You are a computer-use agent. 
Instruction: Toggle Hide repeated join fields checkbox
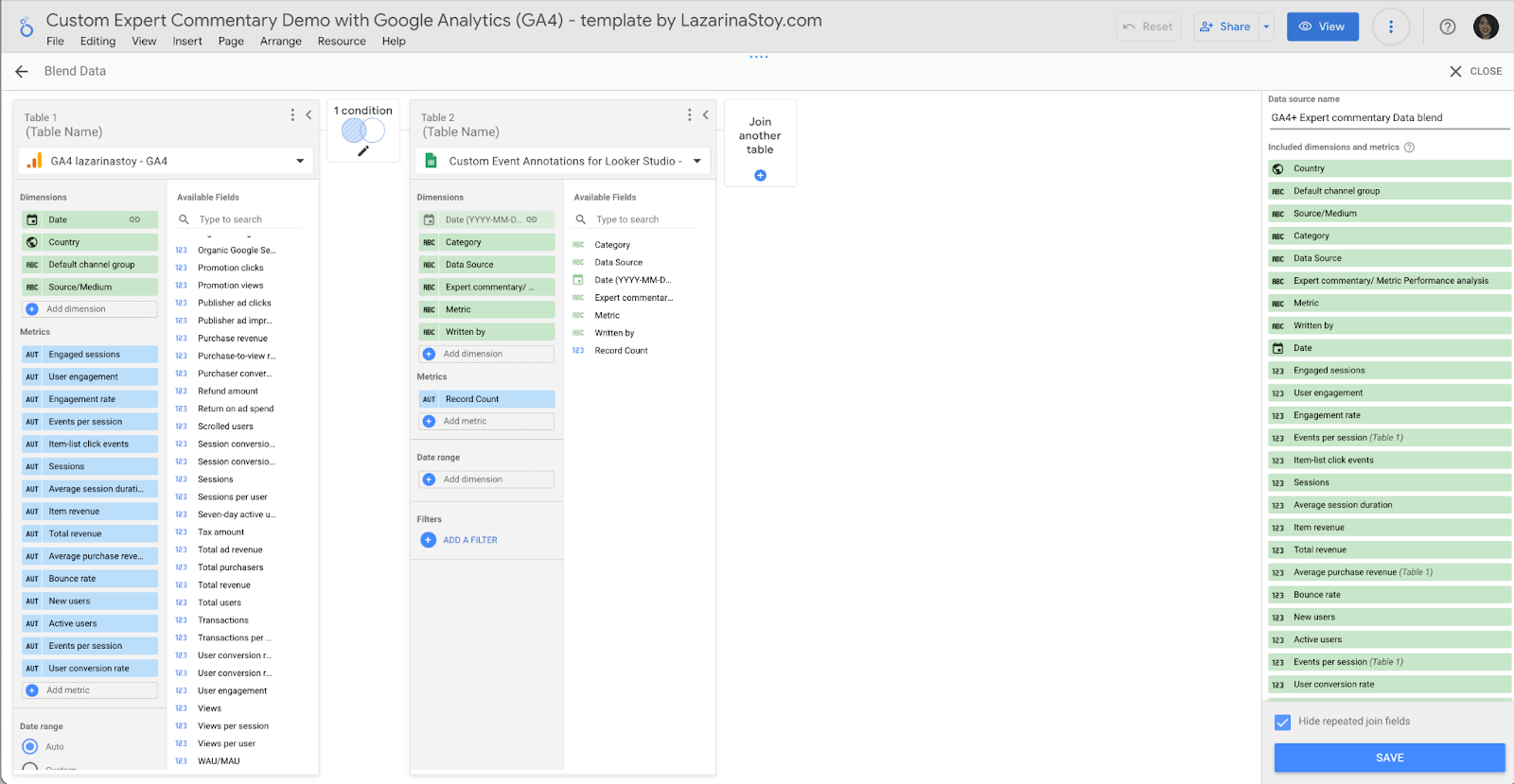click(x=1282, y=723)
